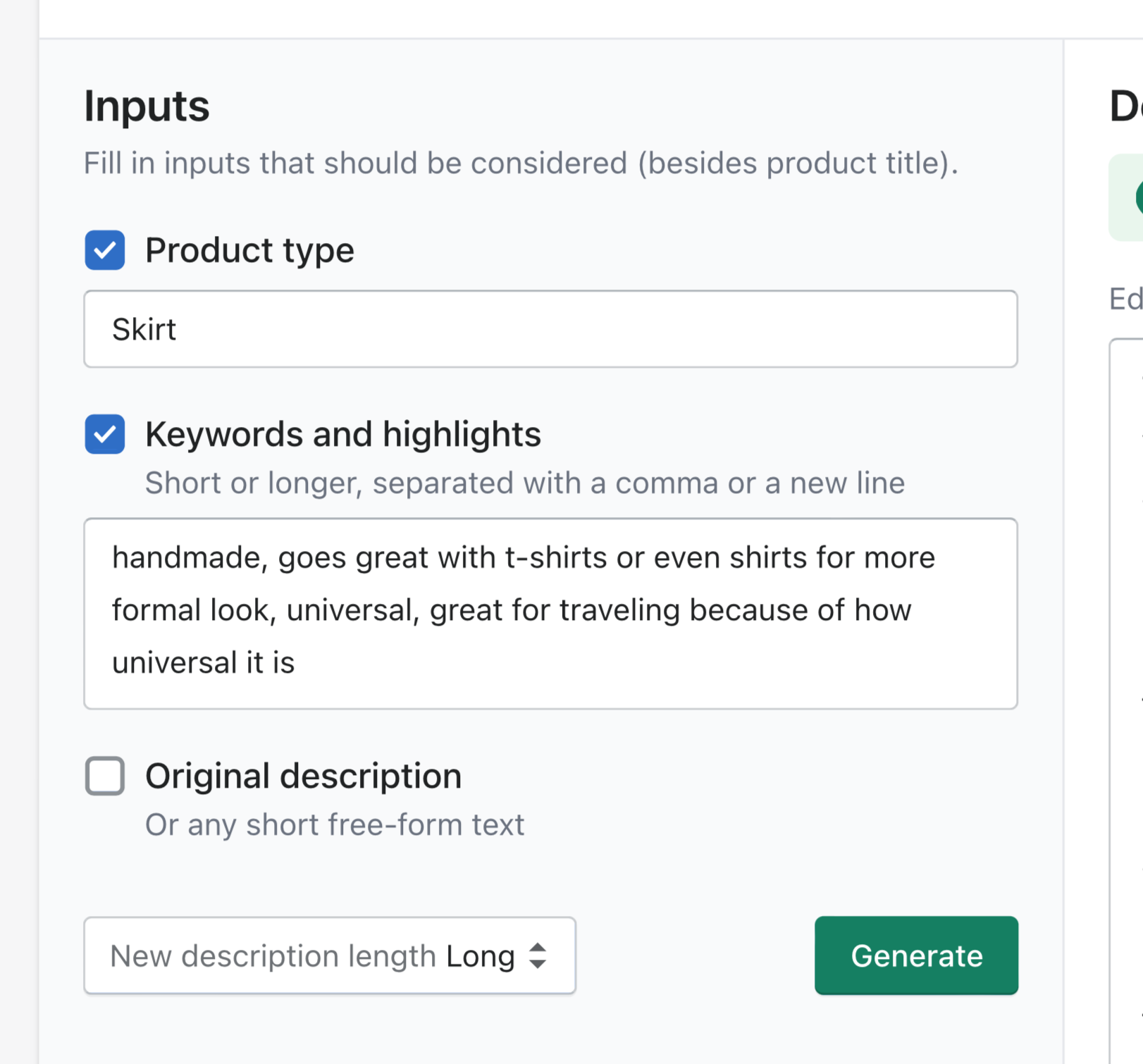Click the "Or any short free-form text" hint
Image resolution: width=1143 pixels, height=1064 pixels.
(x=335, y=824)
